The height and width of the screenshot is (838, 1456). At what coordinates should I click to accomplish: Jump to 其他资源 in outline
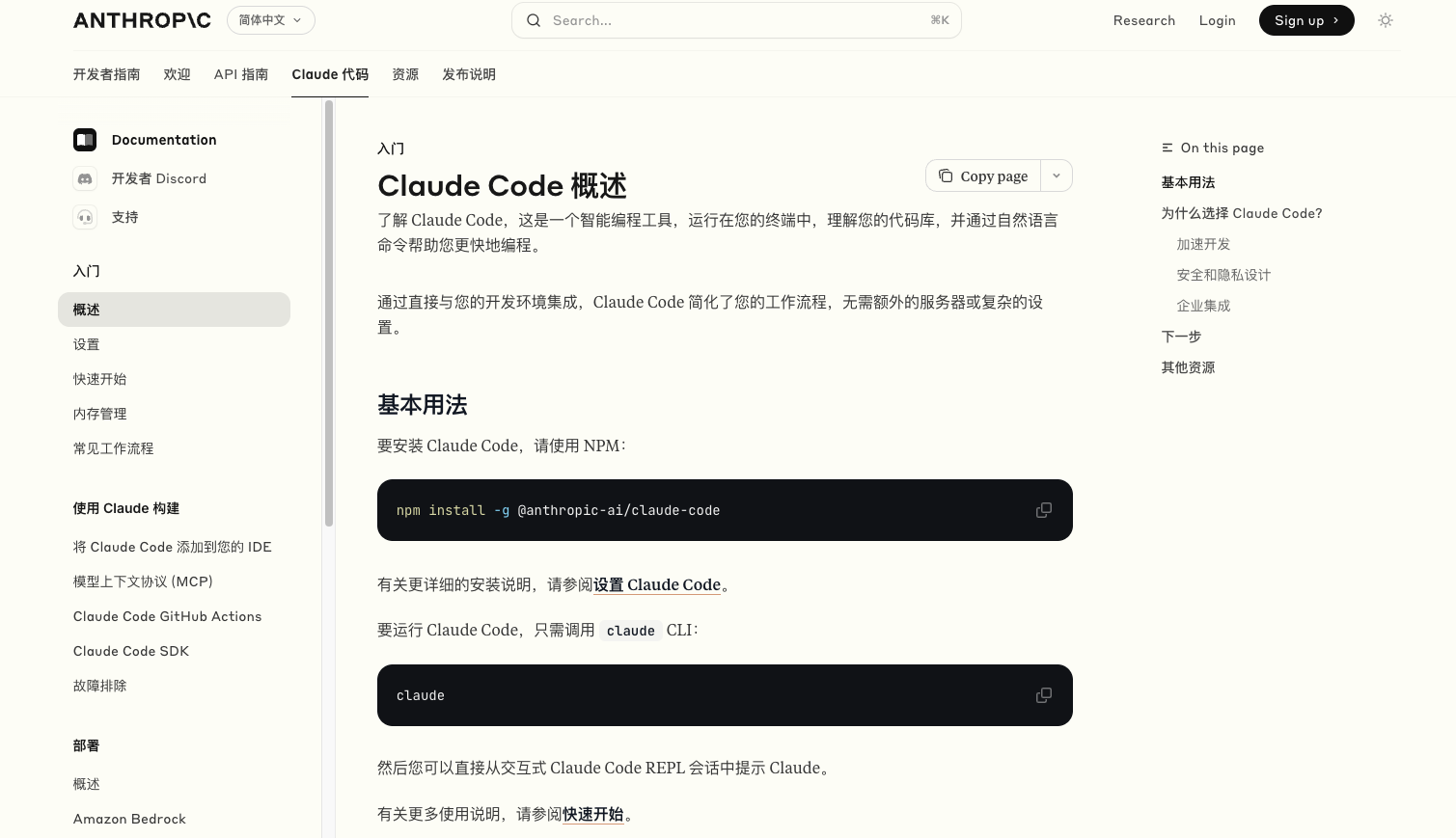click(1189, 367)
